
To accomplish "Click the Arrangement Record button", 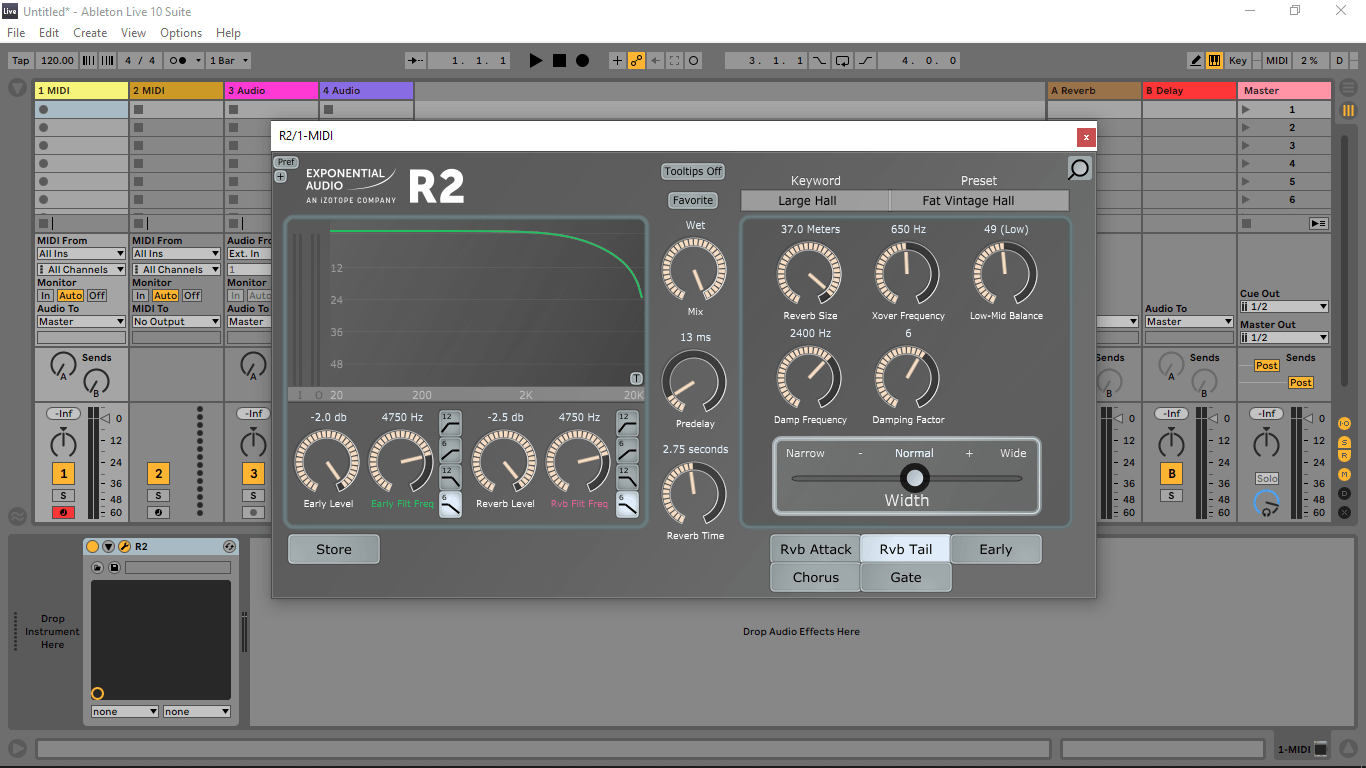I will (x=582, y=61).
